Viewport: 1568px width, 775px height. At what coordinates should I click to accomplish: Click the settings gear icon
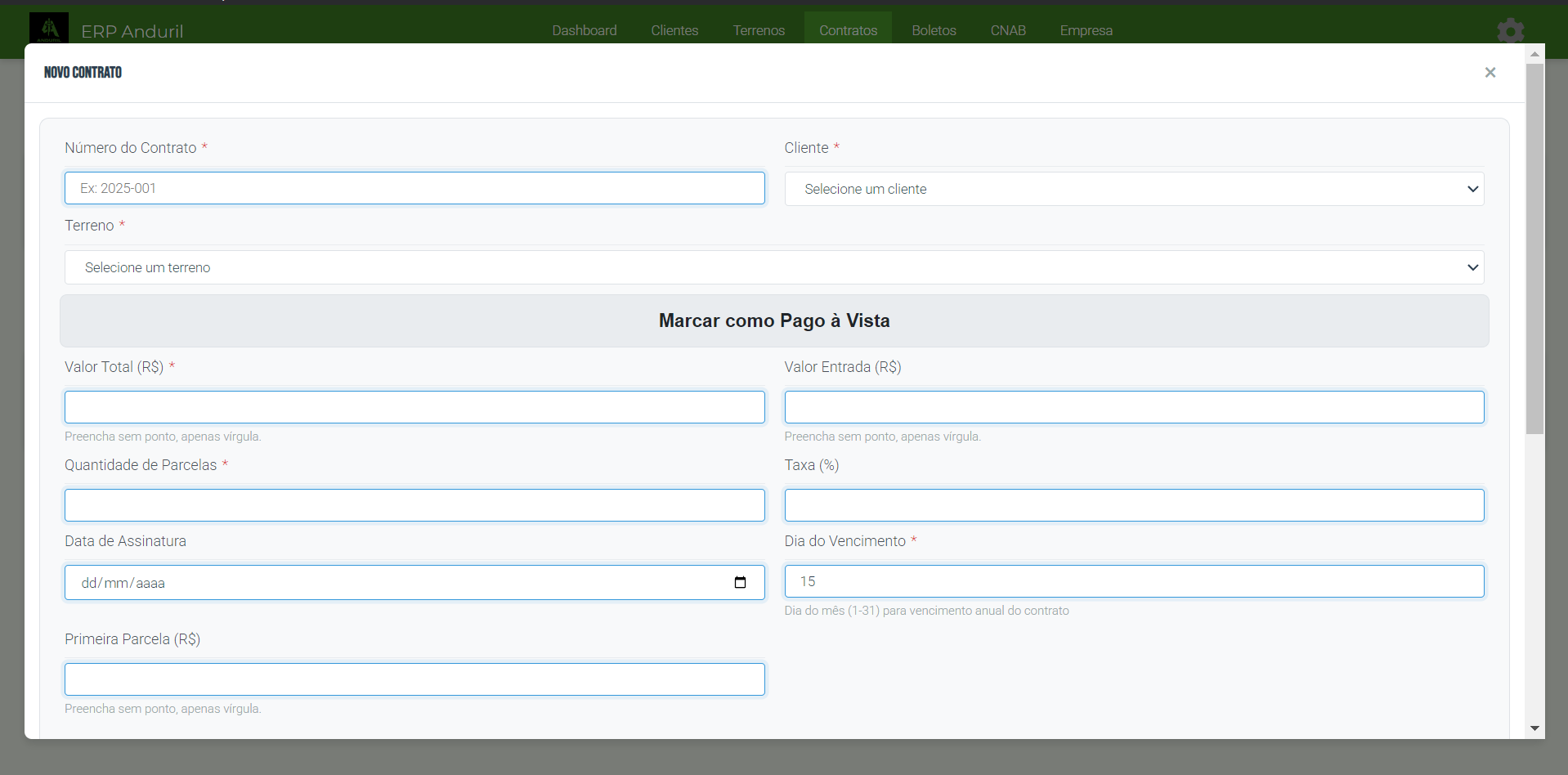pos(1510,31)
